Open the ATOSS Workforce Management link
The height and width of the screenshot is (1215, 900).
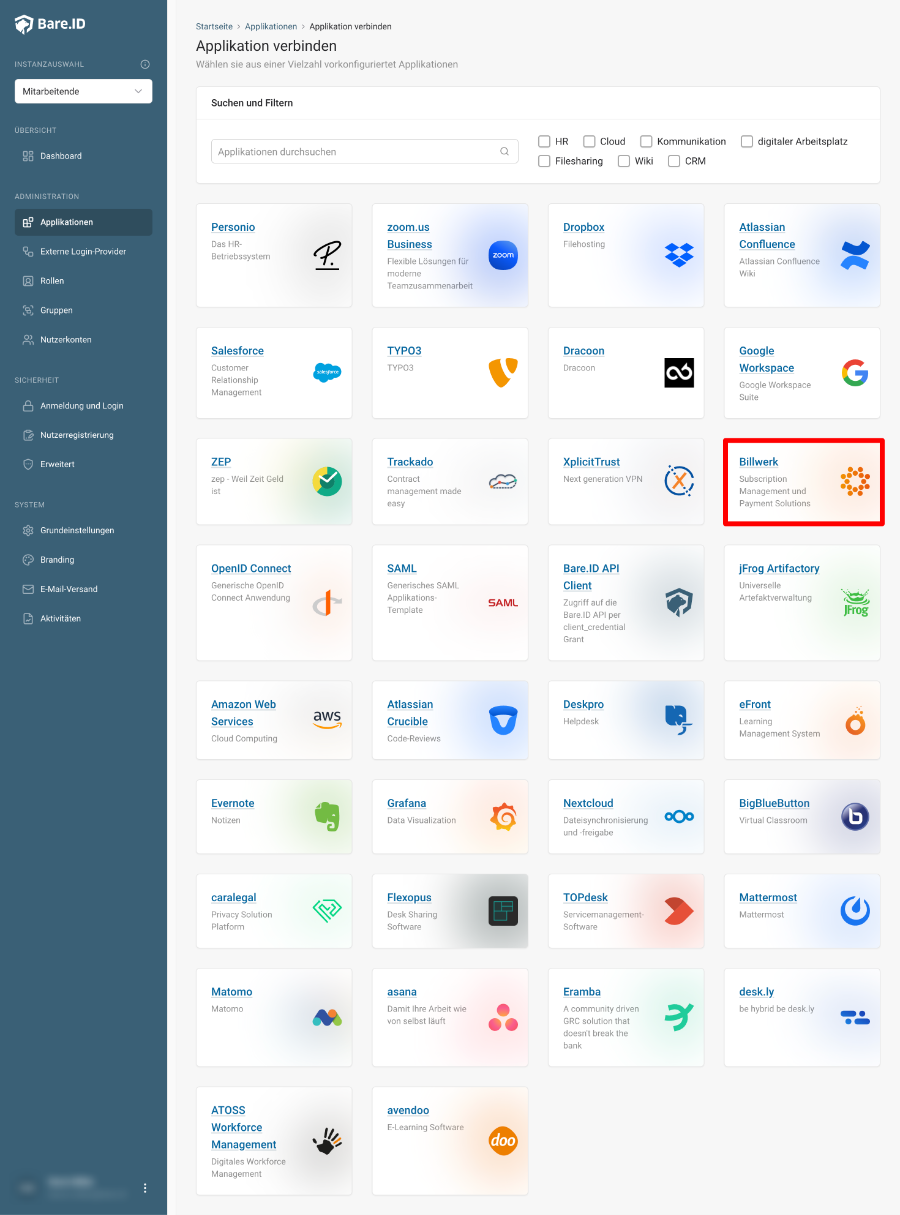click(x=244, y=1127)
